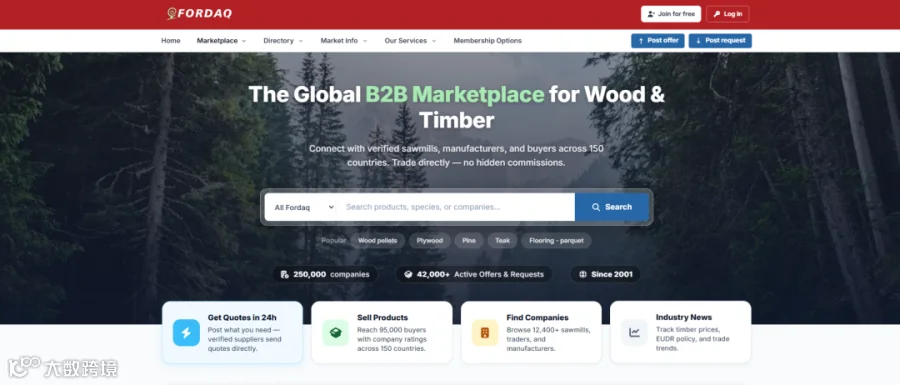The height and width of the screenshot is (385, 900).
Task: Expand the Directory menu
Action: tap(283, 41)
